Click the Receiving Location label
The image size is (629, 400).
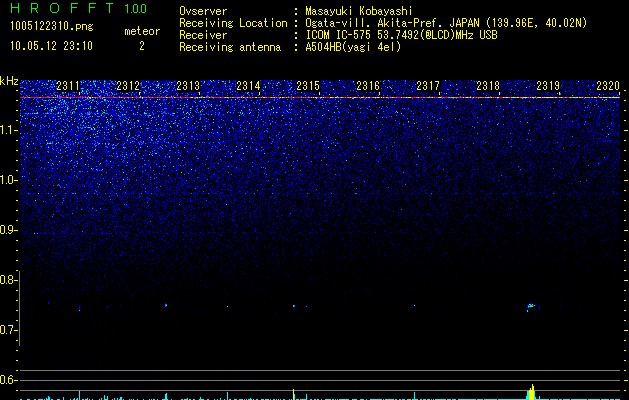[x=233, y=23]
